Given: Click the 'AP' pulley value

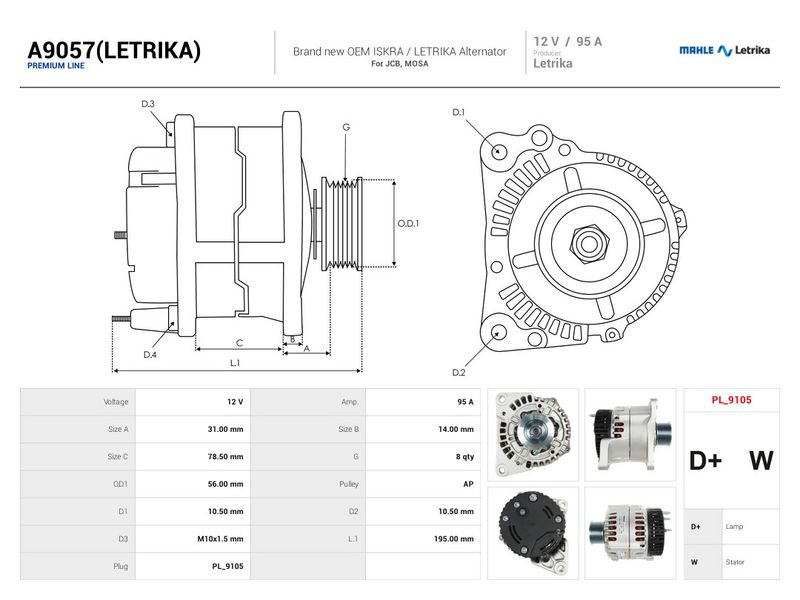Looking at the screenshot, I should [468, 484].
